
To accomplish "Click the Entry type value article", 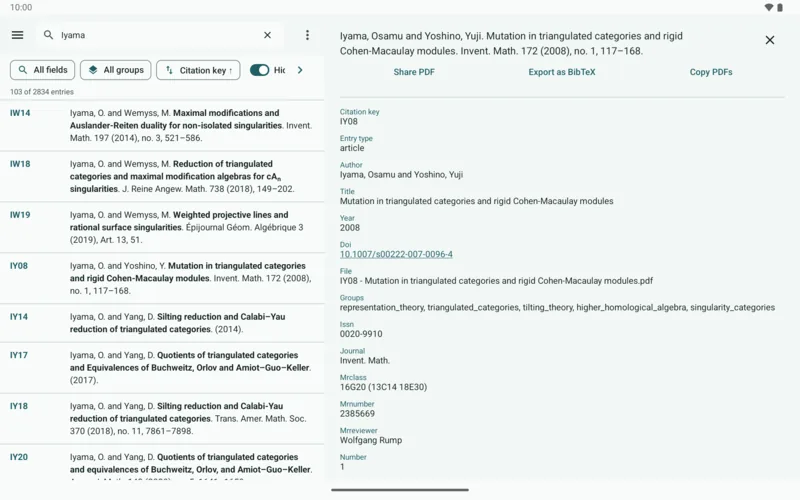I will coord(352,148).
